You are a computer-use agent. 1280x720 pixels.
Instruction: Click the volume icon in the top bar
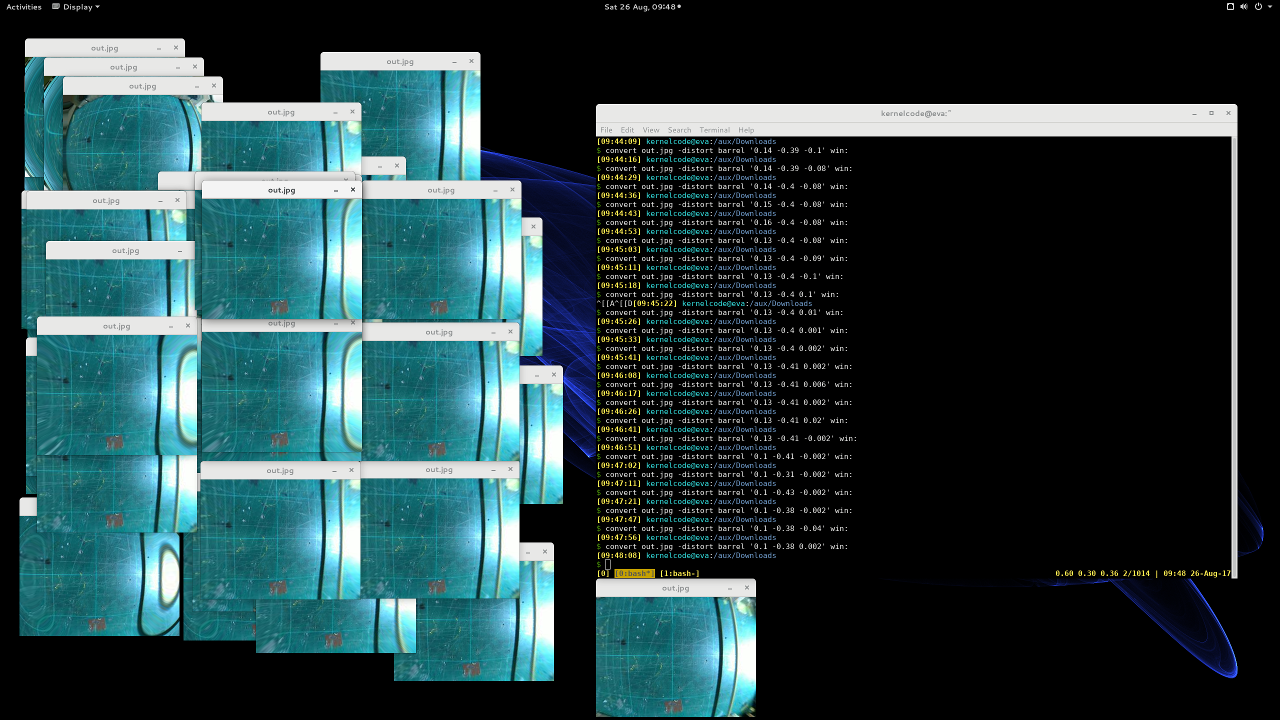point(1244,7)
